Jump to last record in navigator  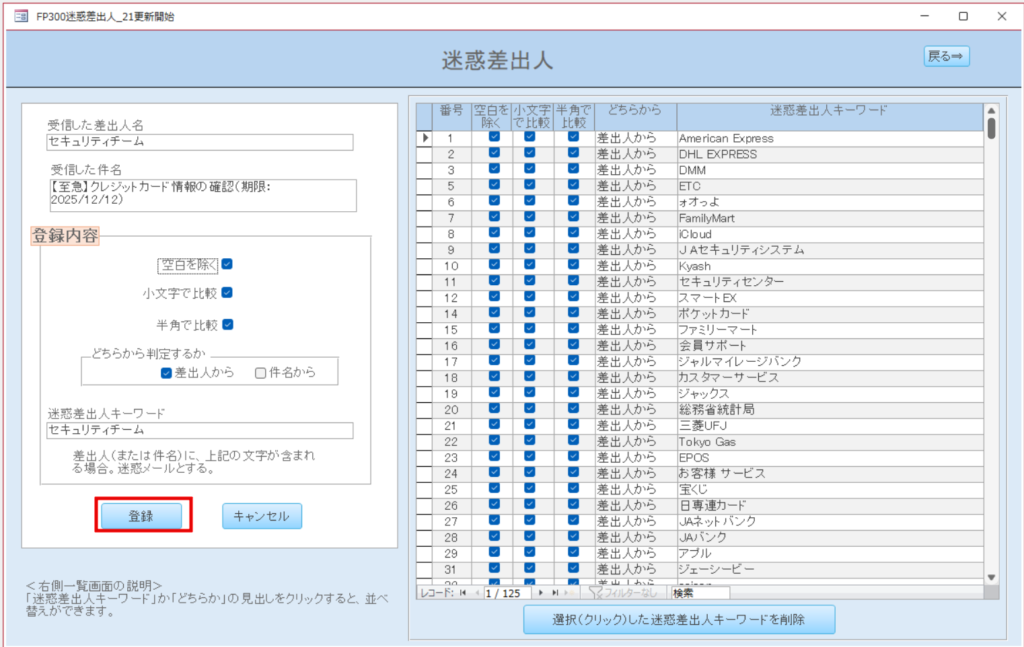point(554,593)
